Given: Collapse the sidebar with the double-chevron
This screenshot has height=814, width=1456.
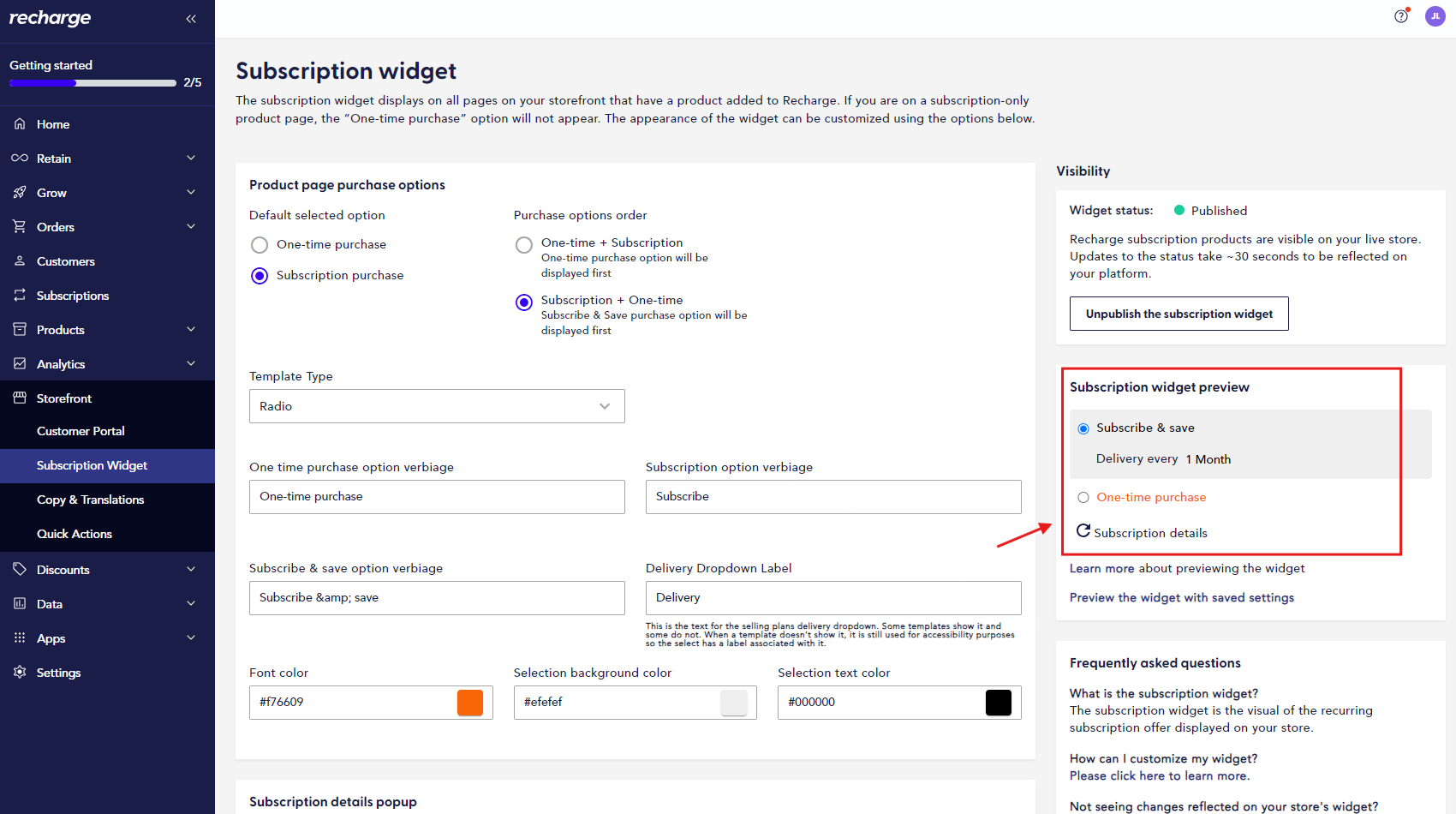Looking at the screenshot, I should [191, 18].
